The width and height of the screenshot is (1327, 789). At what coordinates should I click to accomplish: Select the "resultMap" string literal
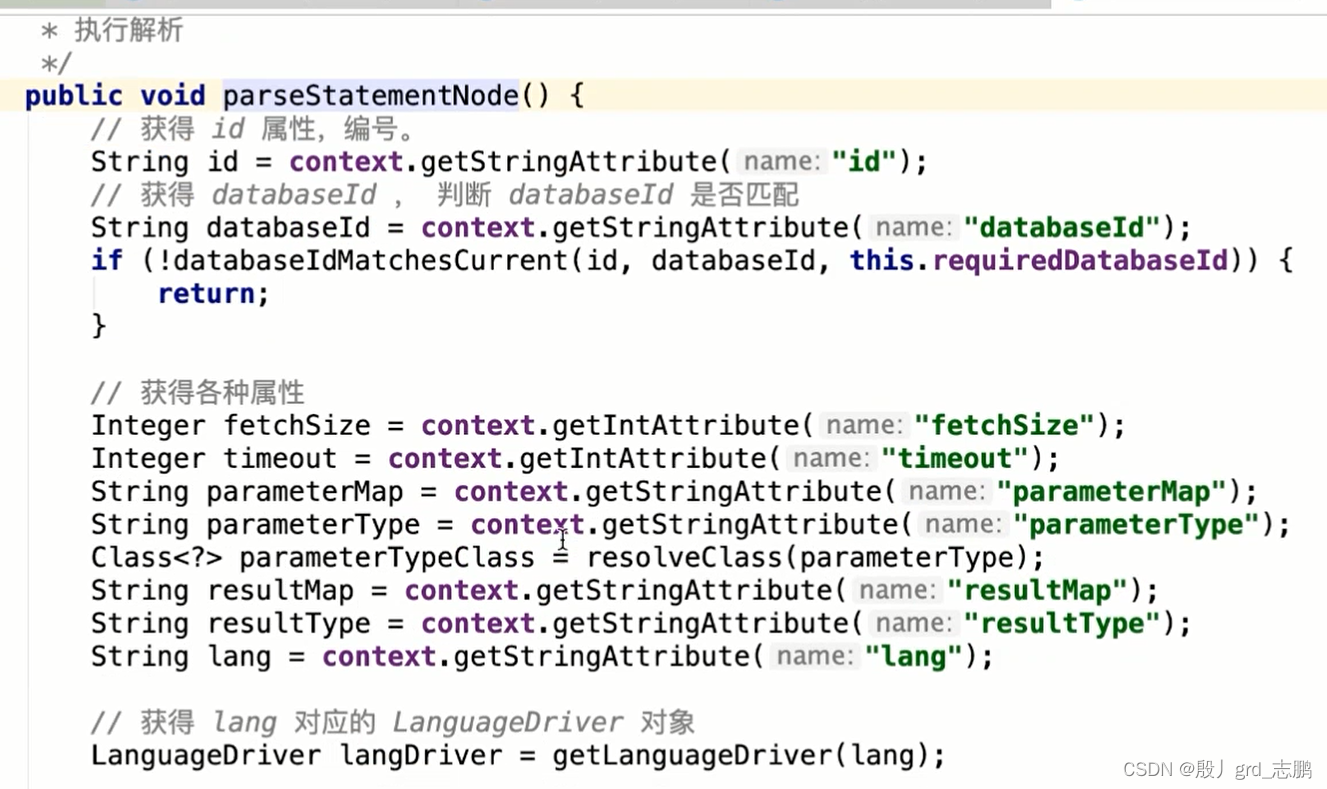coord(1037,590)
